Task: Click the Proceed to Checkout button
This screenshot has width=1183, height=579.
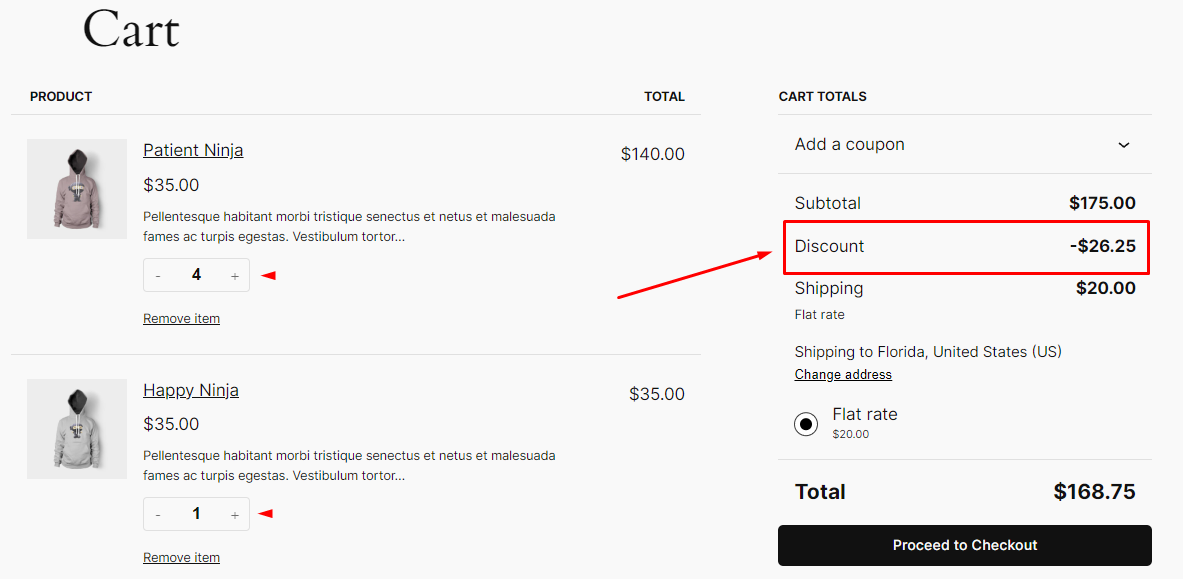Action: coord(964,545)
